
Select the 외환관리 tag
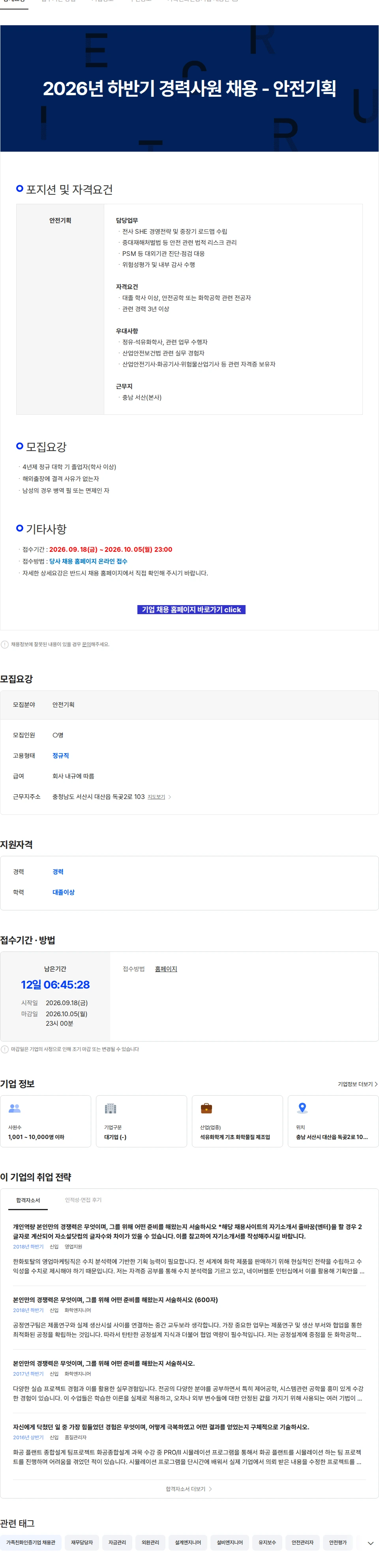click(150, 1542)
